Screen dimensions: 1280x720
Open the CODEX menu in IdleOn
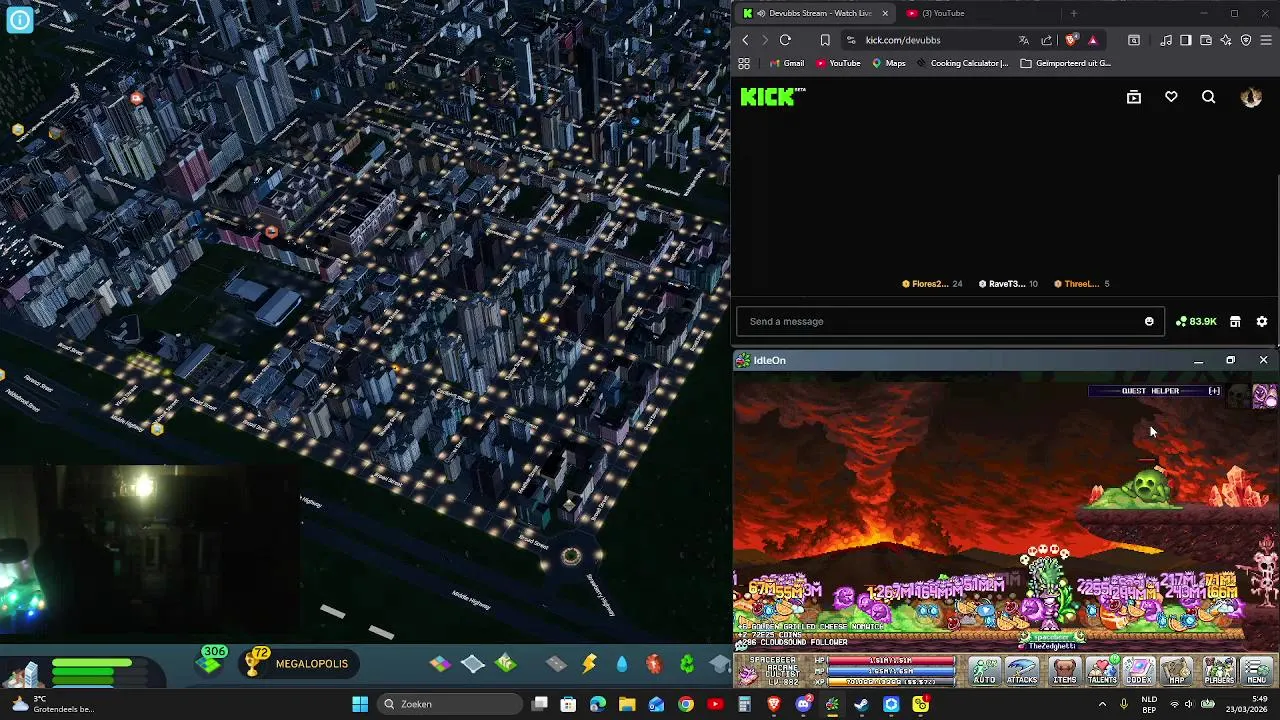[1139, 670]
